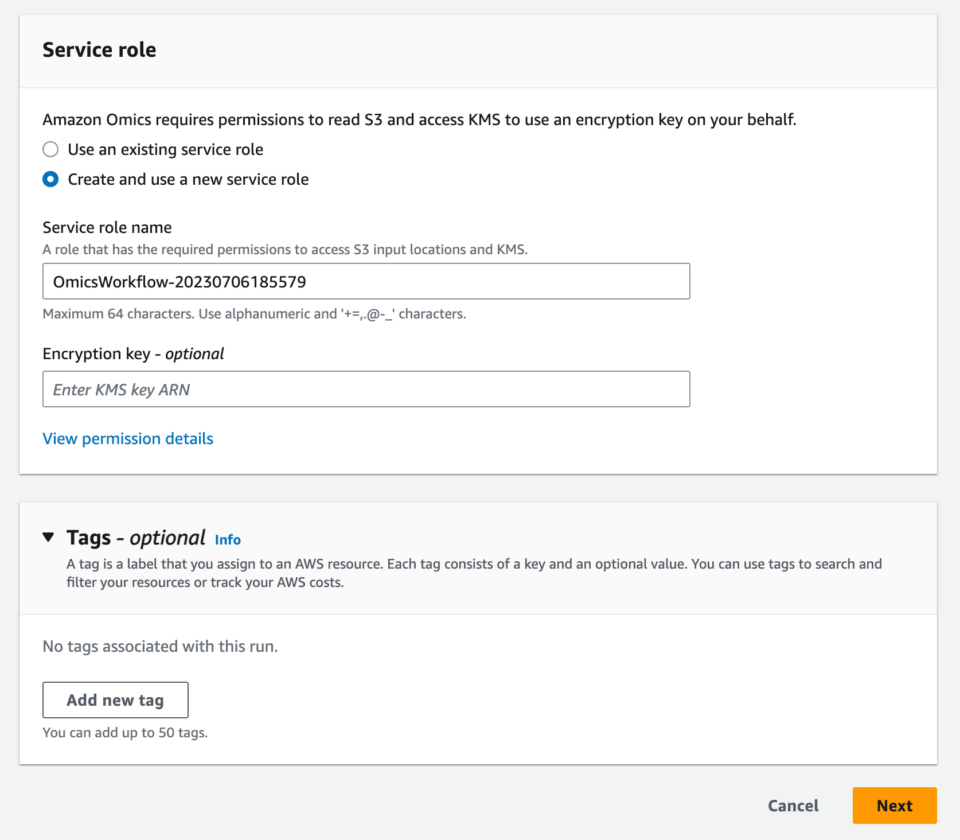Choose 'Create and use a new service role' option
The image size is (960, 840).
50,179
